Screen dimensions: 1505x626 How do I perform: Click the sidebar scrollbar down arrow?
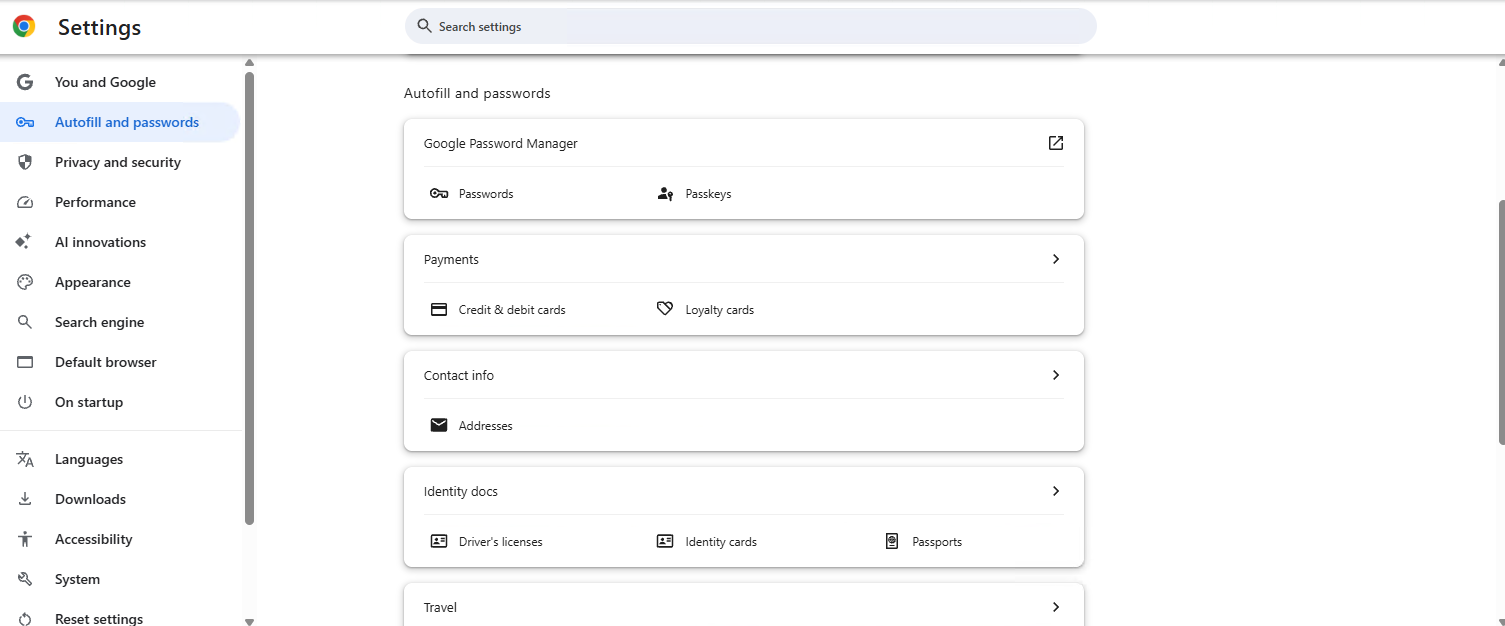(249, 621)
